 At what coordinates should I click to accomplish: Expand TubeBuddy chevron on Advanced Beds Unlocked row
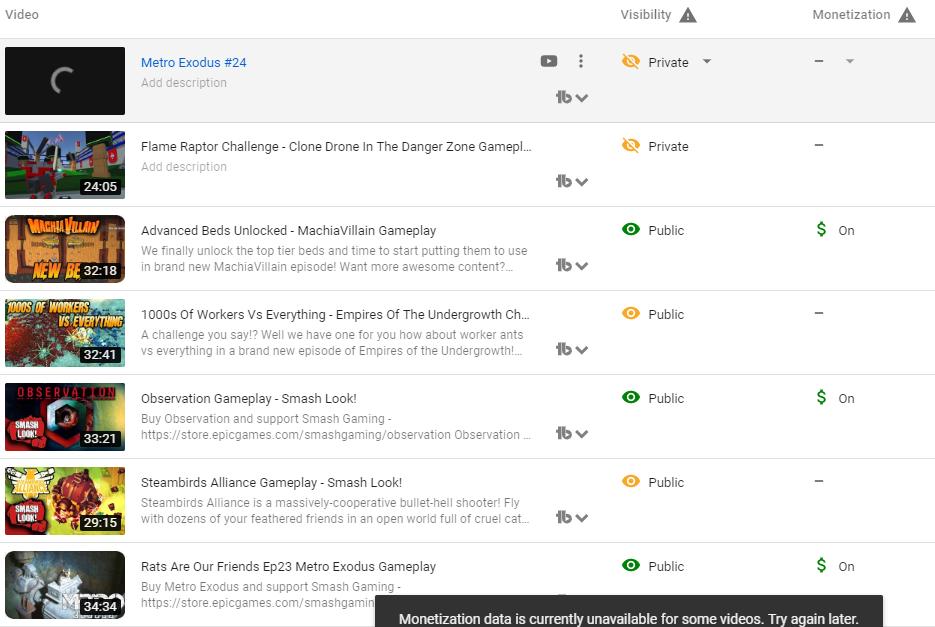[x=582, y=267]
